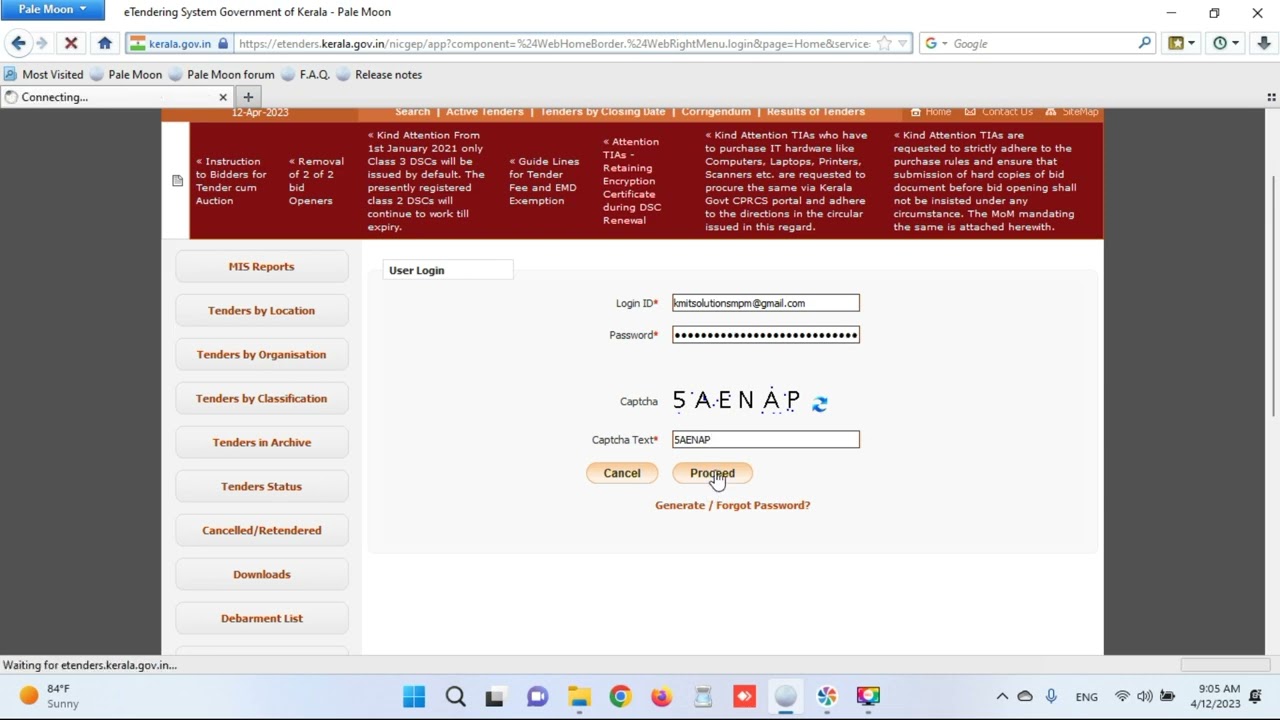The image size is (1280, 720).
Task: Open Windows taskbar Search
Action: point(455,696)
